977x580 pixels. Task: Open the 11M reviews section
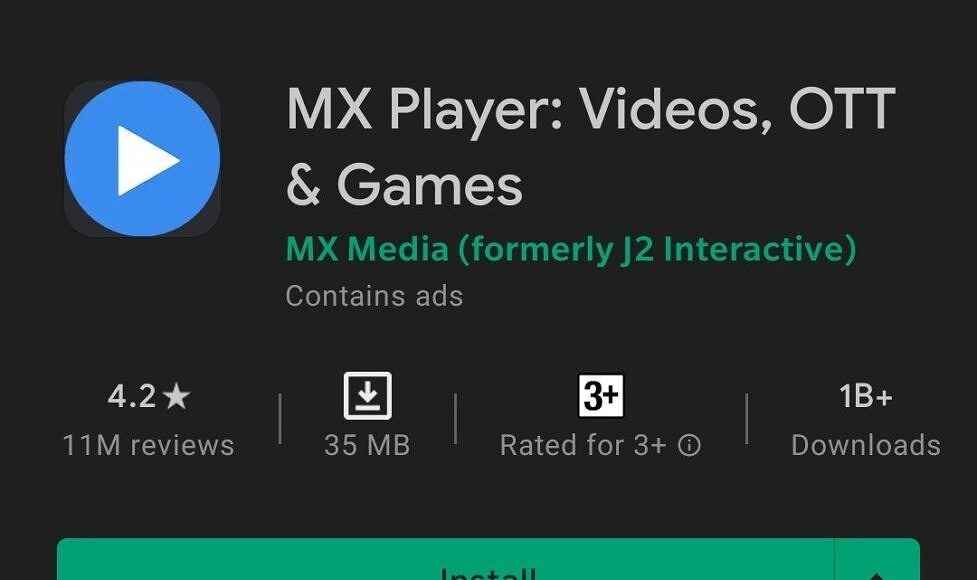pos(148,445)
